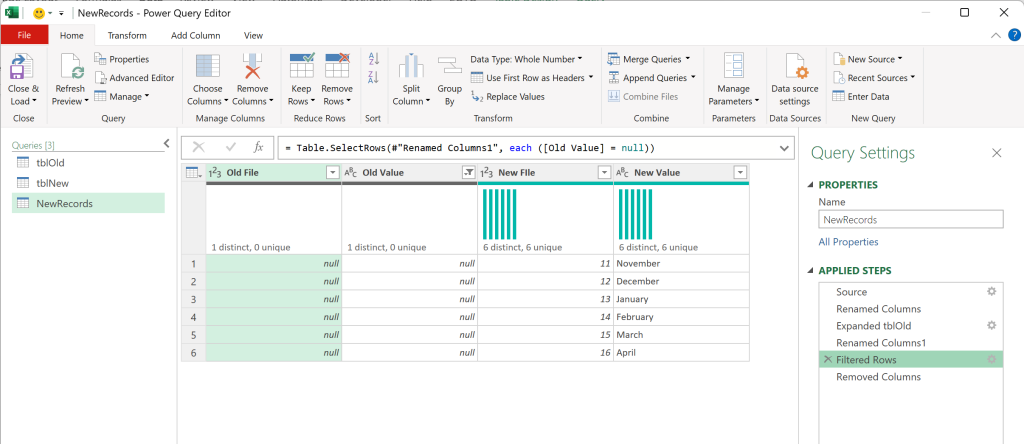Click the February cell
1024x444 pixels.
coord(681,317)
